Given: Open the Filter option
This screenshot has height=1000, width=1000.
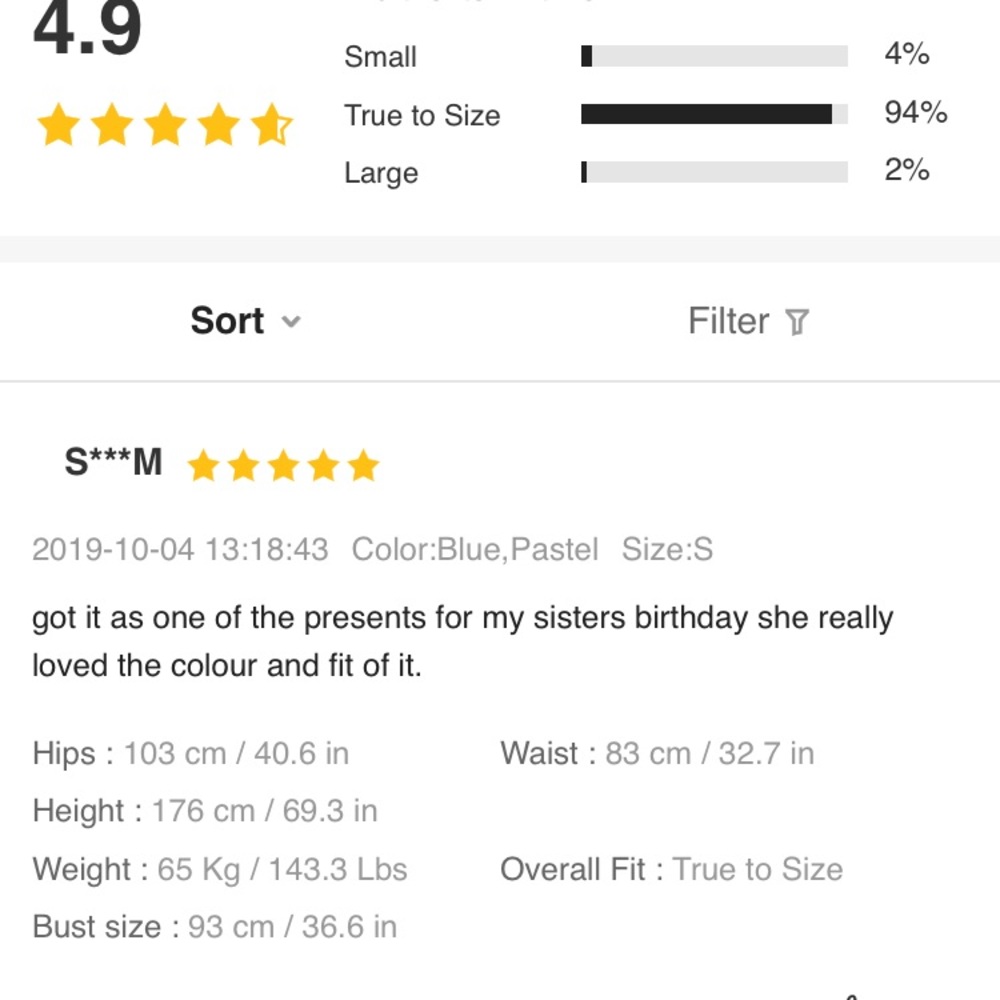Looking at the screenshot, I should pos(730,321).
